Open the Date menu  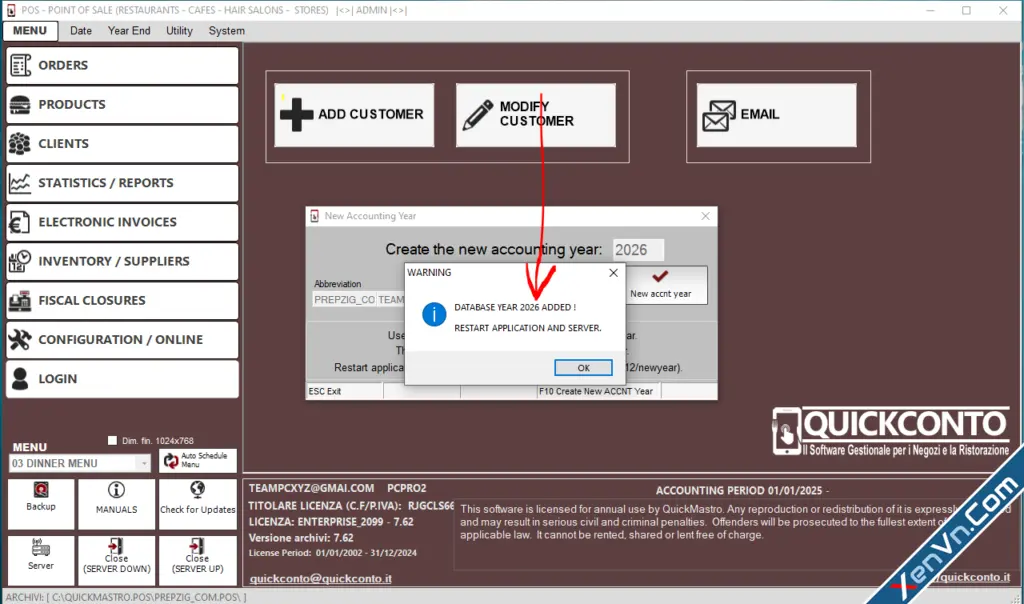click(x=81, y=31)
